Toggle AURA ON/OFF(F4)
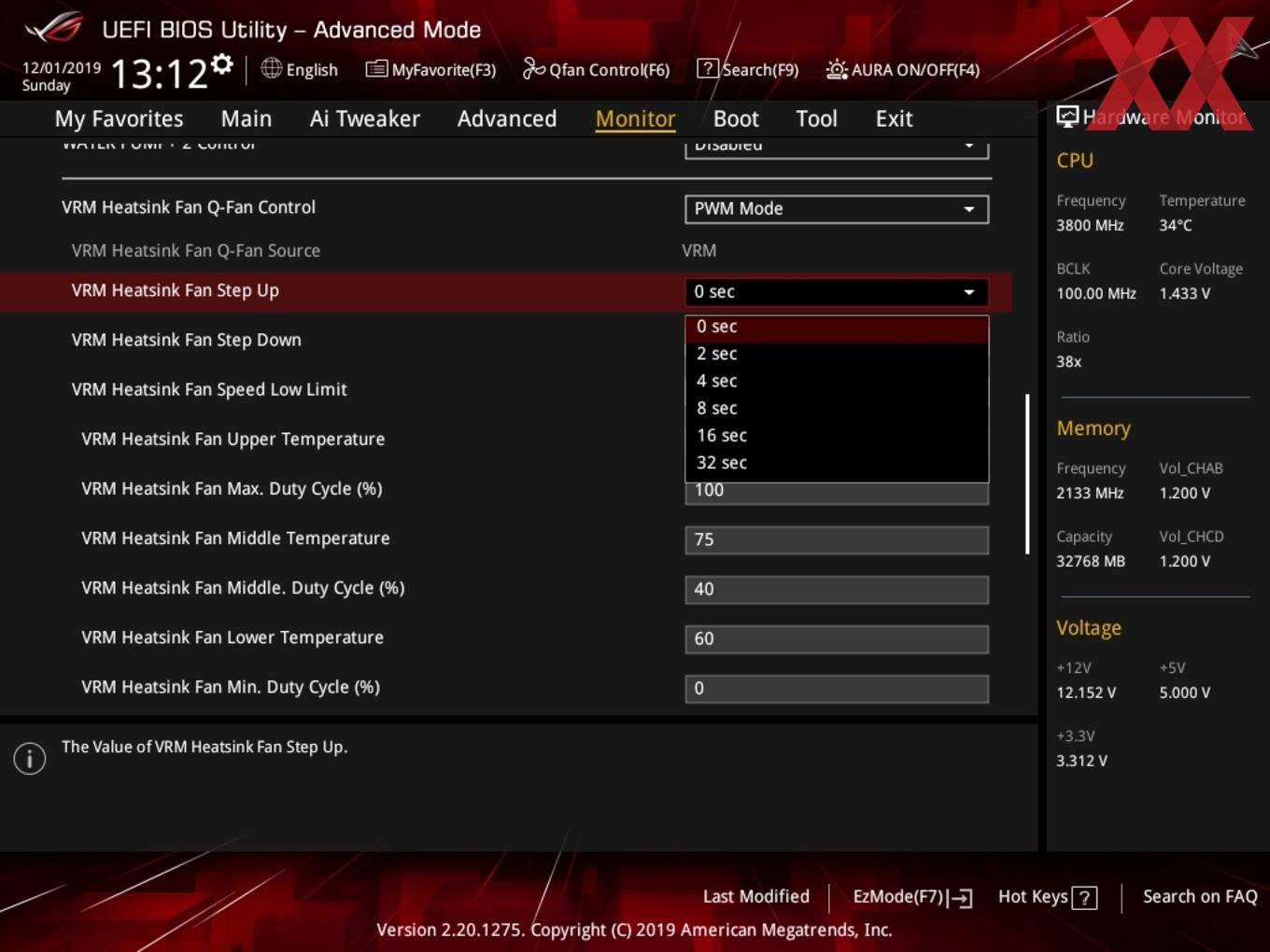 click(x=903, y=69)
